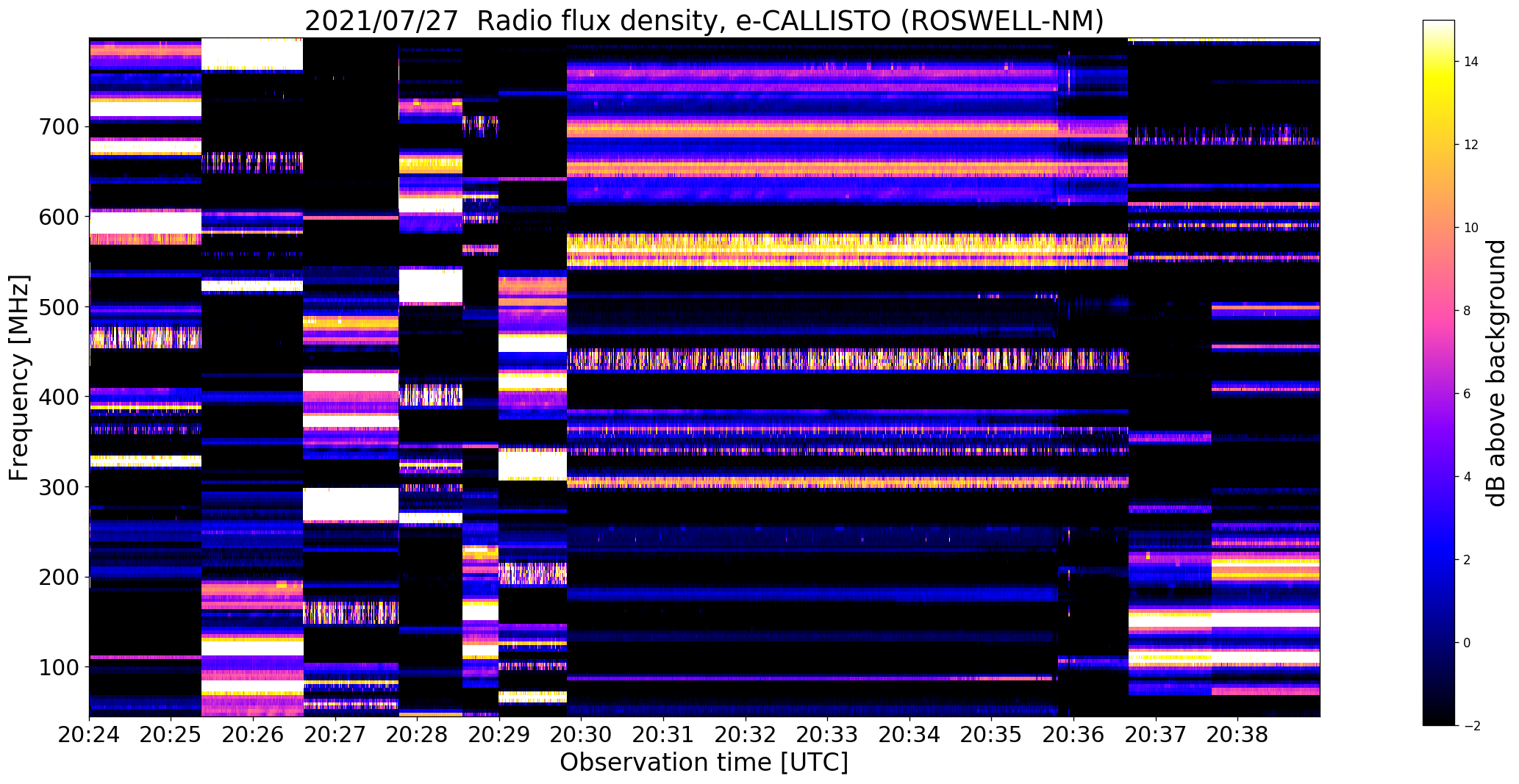Select the 20:30 time tick label
1519x784 pixels.
coord(581,735)
